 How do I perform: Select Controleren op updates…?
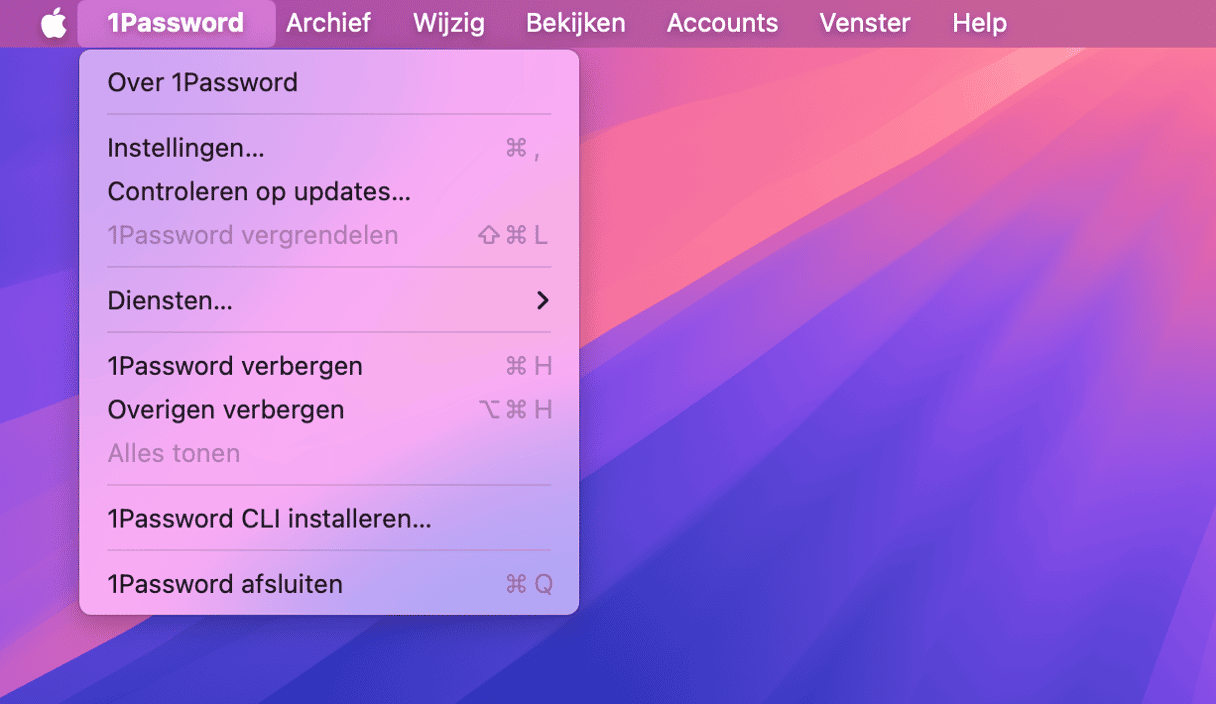pos(329,192)
